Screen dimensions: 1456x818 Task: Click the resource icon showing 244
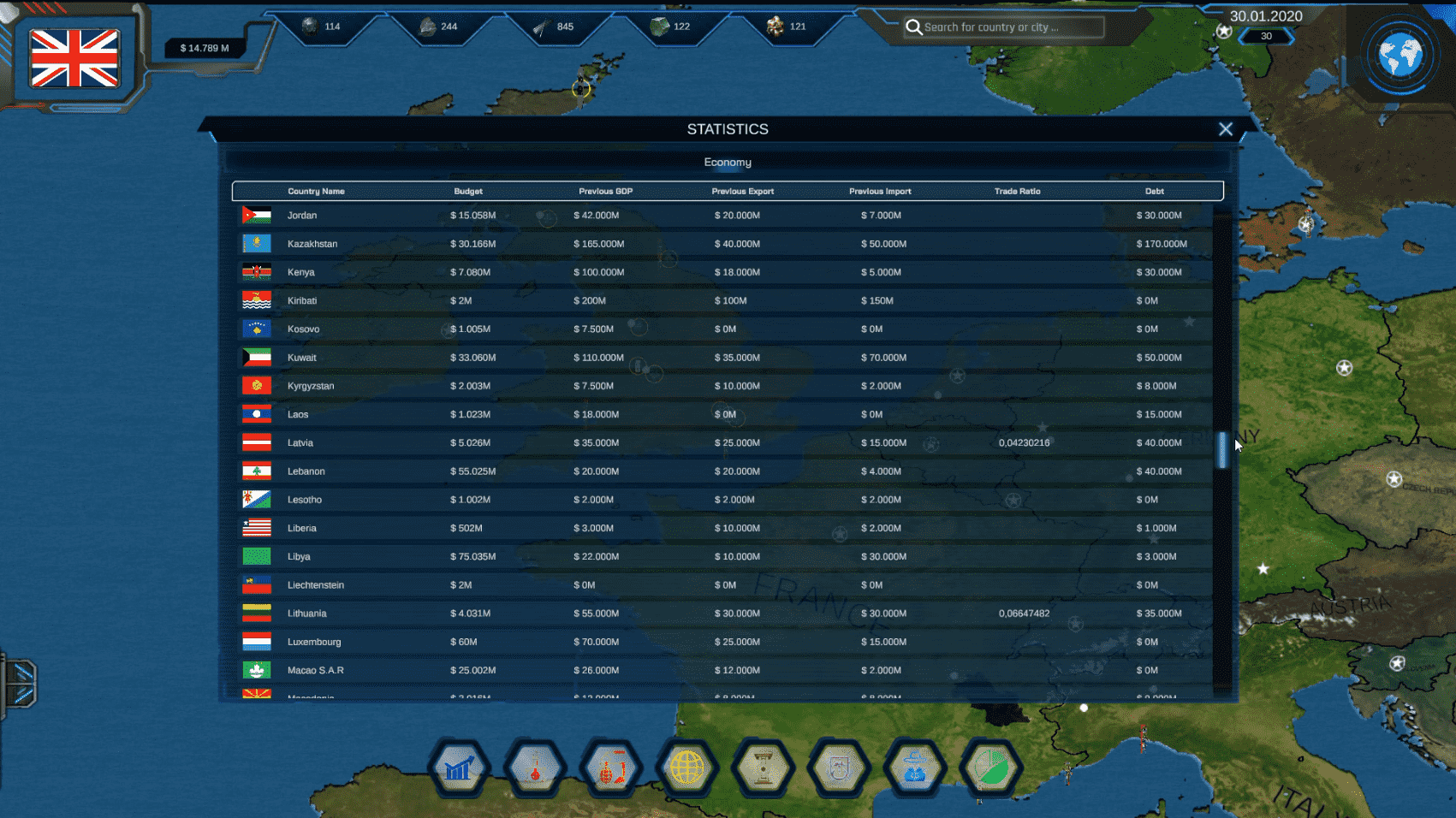427,27
